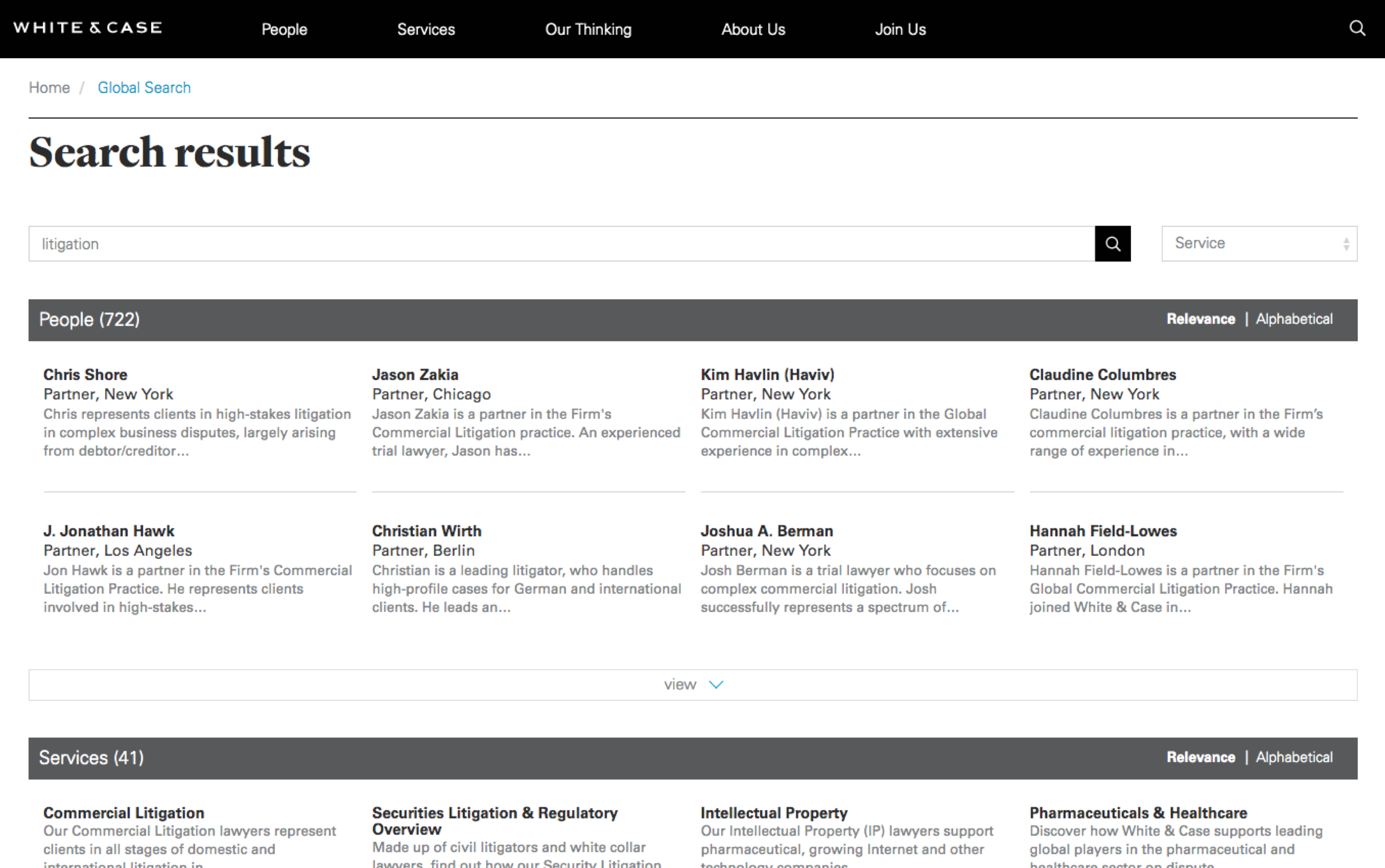The height and width of the screenshot is (868, 1385).
Task: Open the About Us menu
Action: [753, 29]
